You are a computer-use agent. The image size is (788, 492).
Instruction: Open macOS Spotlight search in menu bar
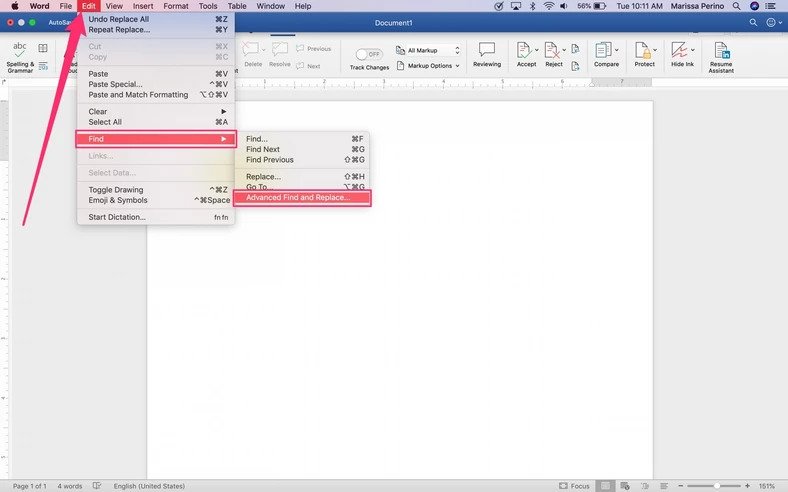click(736, 6)
